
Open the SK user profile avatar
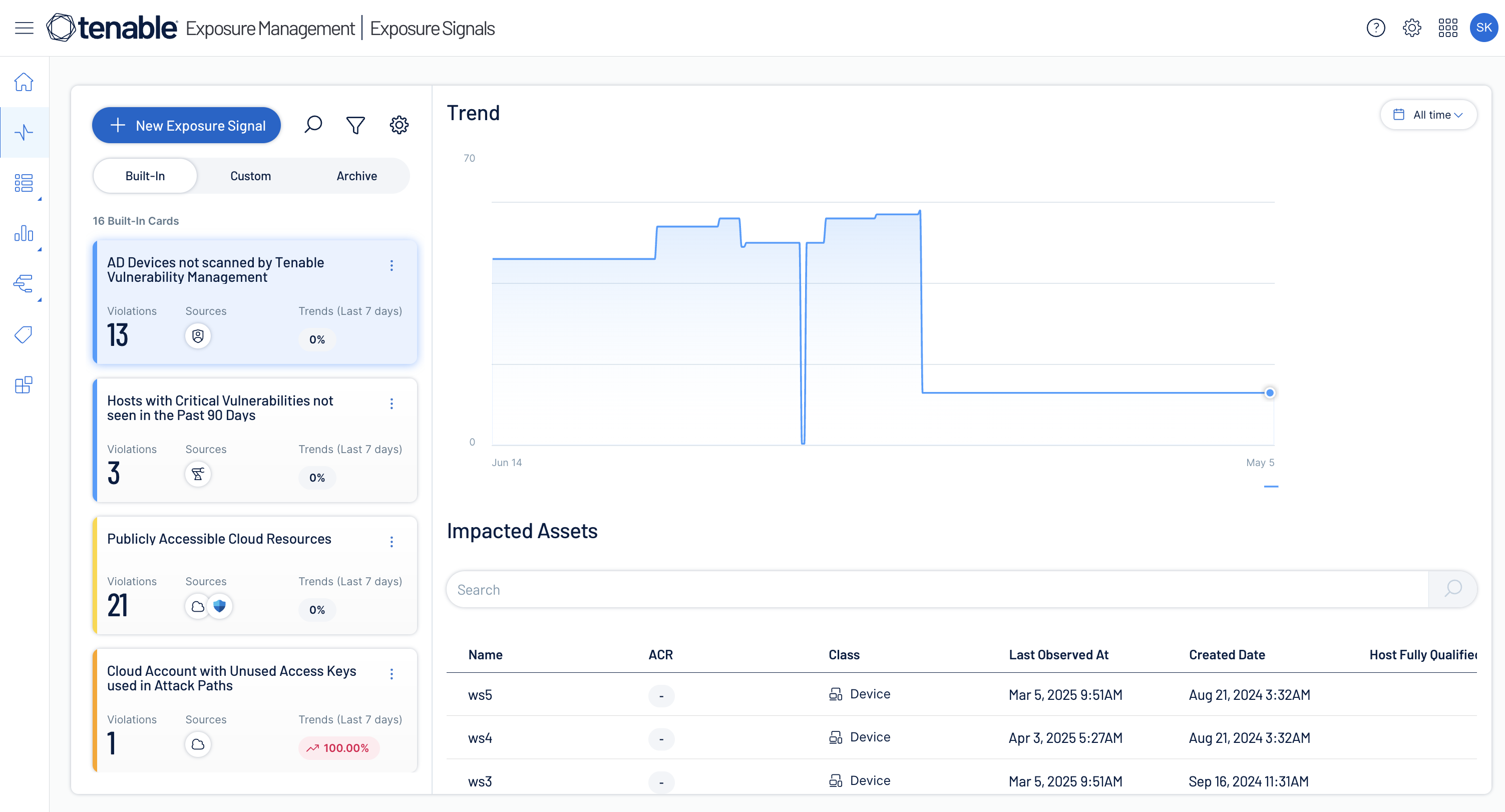1483,28
